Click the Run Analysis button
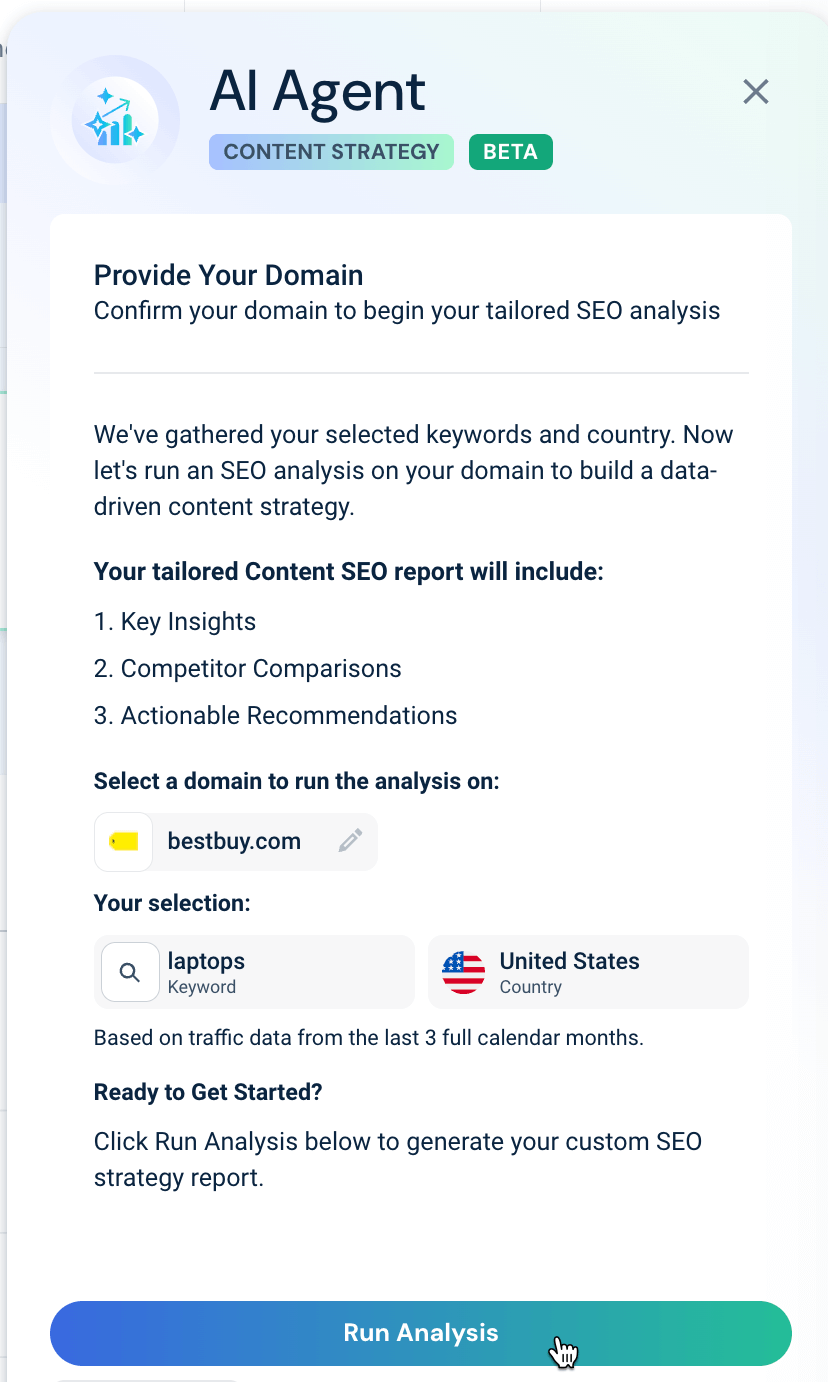Screen dimensions: 828x1382 [420, 1332]
